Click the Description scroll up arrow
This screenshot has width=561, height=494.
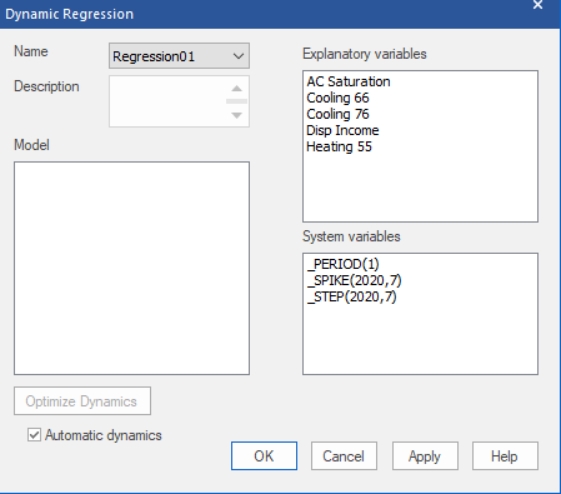[236, 88]
